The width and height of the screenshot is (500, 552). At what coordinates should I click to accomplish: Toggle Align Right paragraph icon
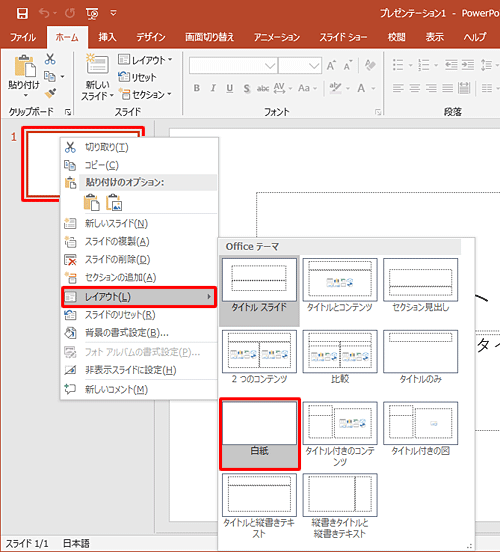click(431, 88)
